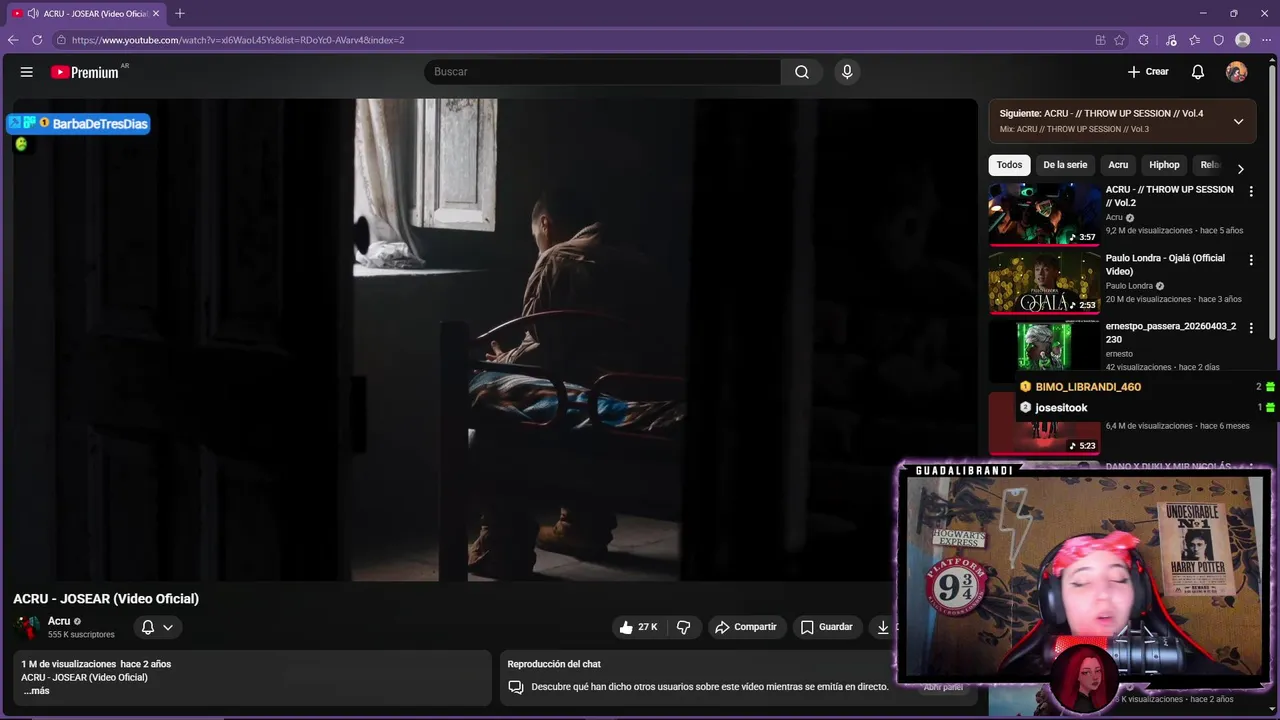
Task: Select the Todos filter chip
Action: (x=1009, y=165)
